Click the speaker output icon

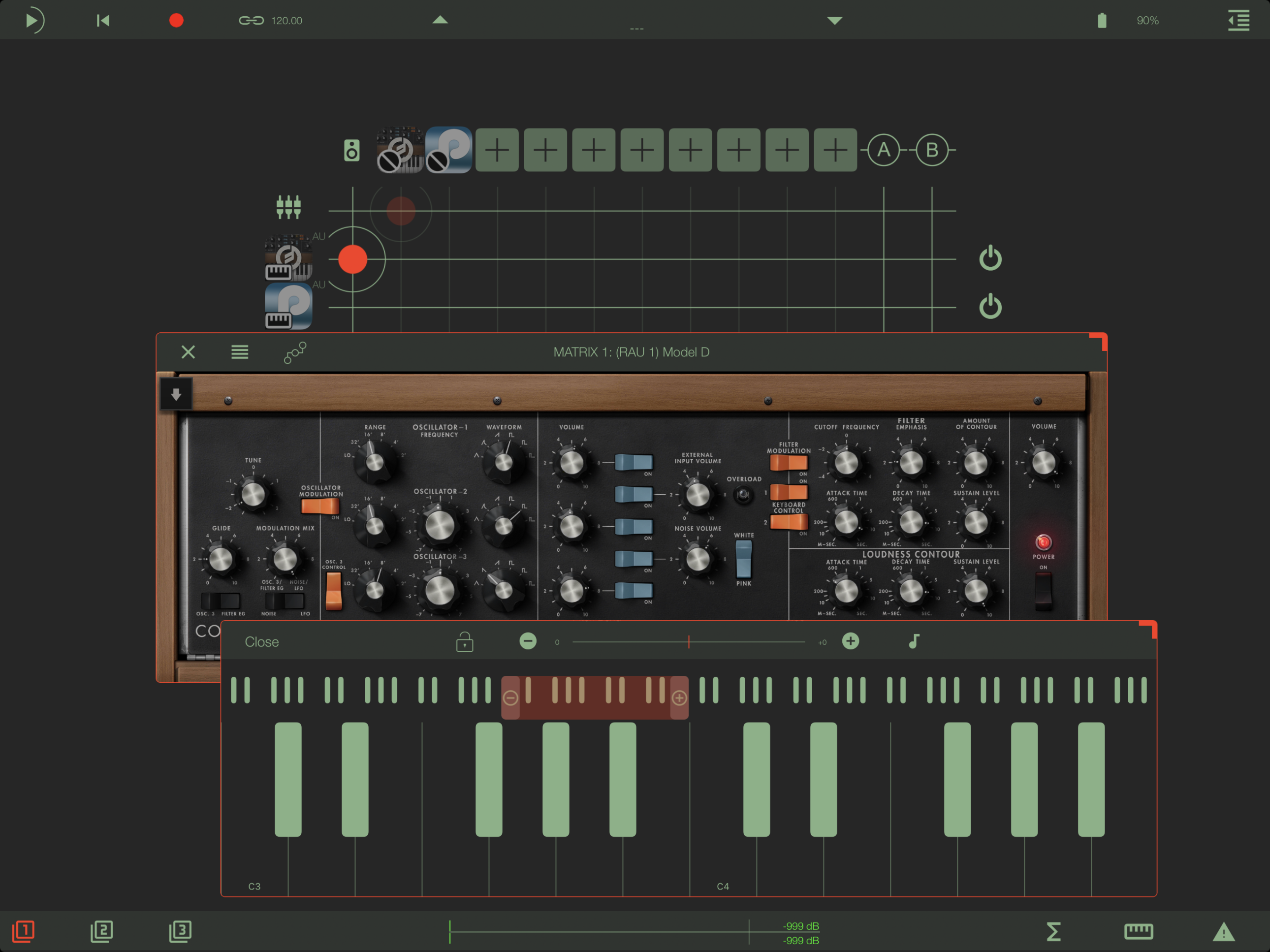tap(351, 151)
